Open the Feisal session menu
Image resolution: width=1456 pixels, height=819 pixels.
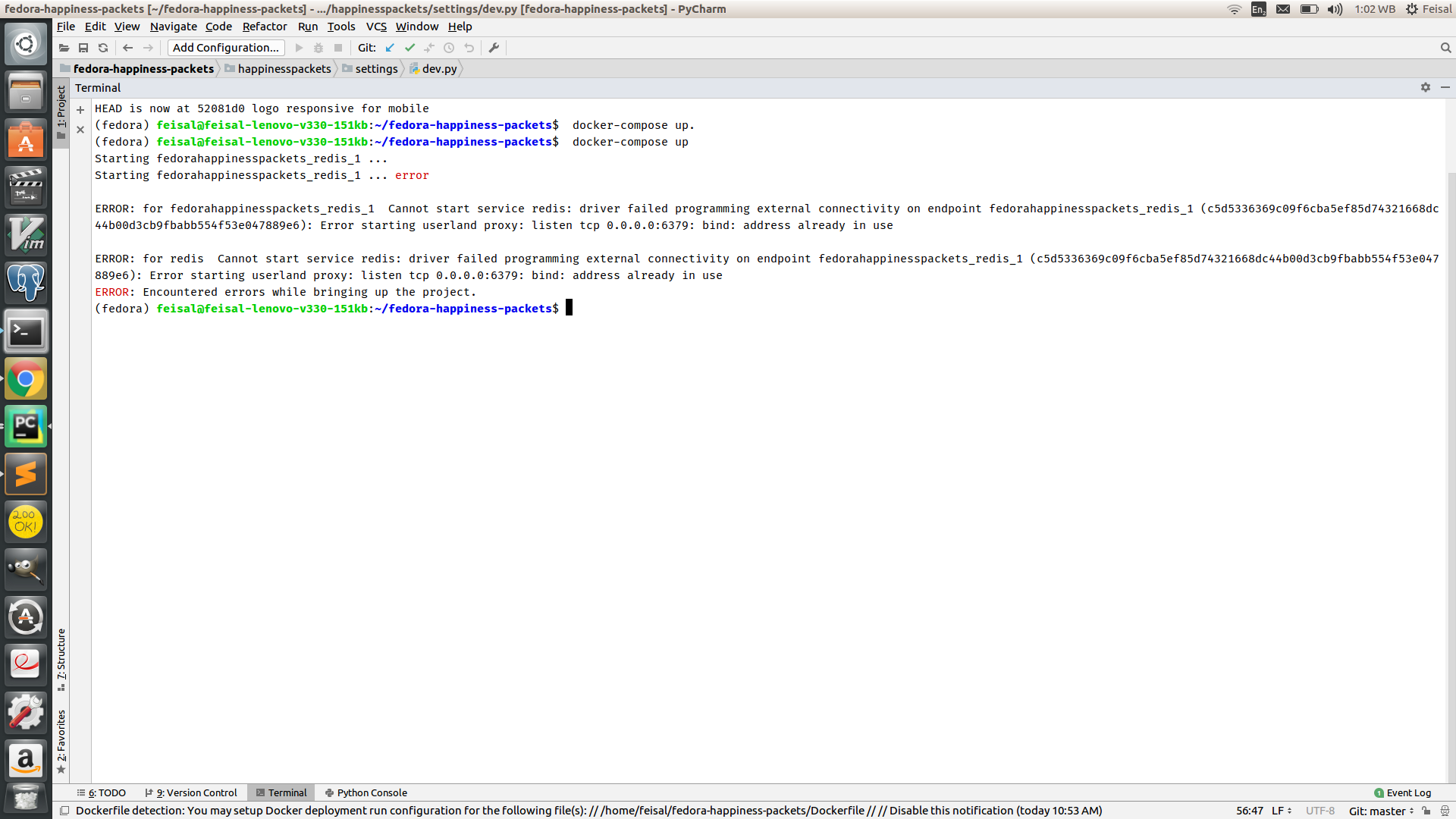1429,9
